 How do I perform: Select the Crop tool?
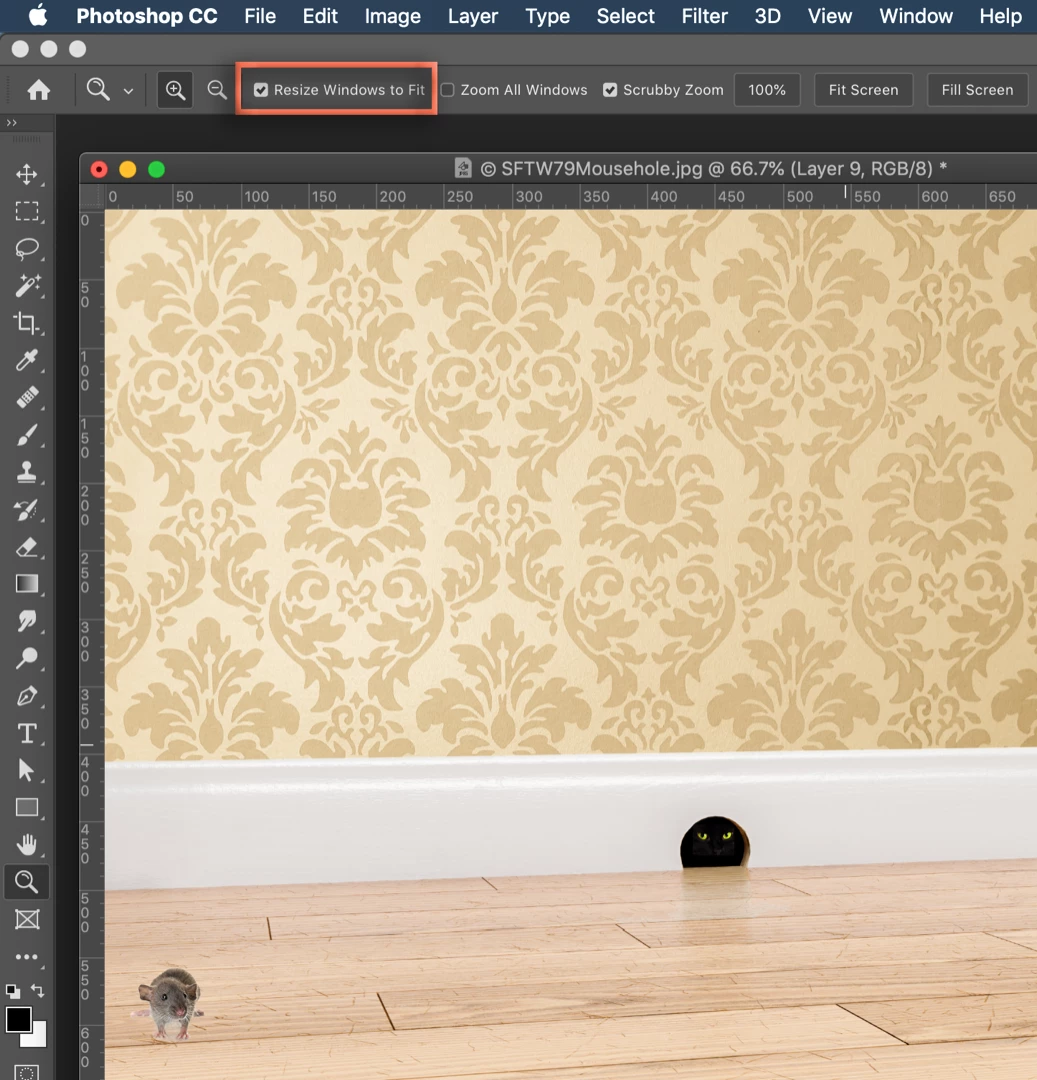(27, 322)
